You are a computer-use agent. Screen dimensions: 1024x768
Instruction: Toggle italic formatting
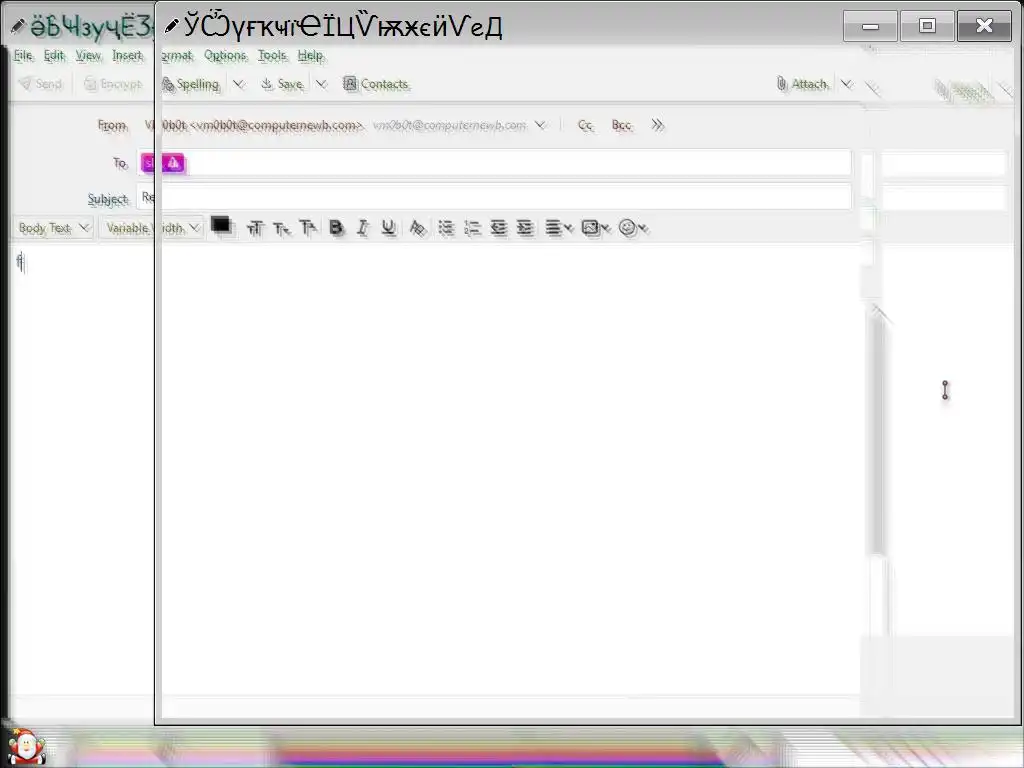(362, 227)
